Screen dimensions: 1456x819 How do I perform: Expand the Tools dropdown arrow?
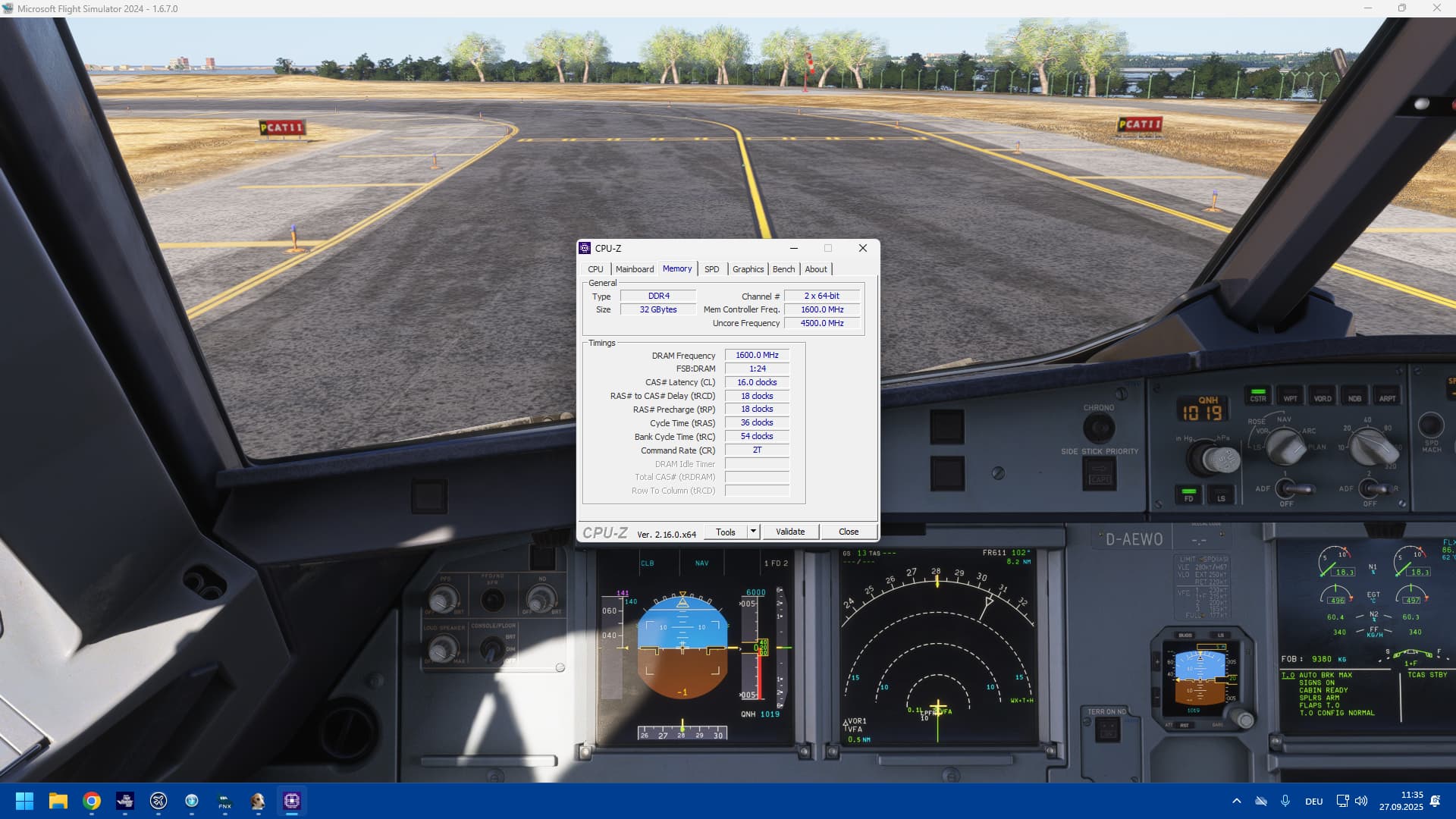click(753, 532)
